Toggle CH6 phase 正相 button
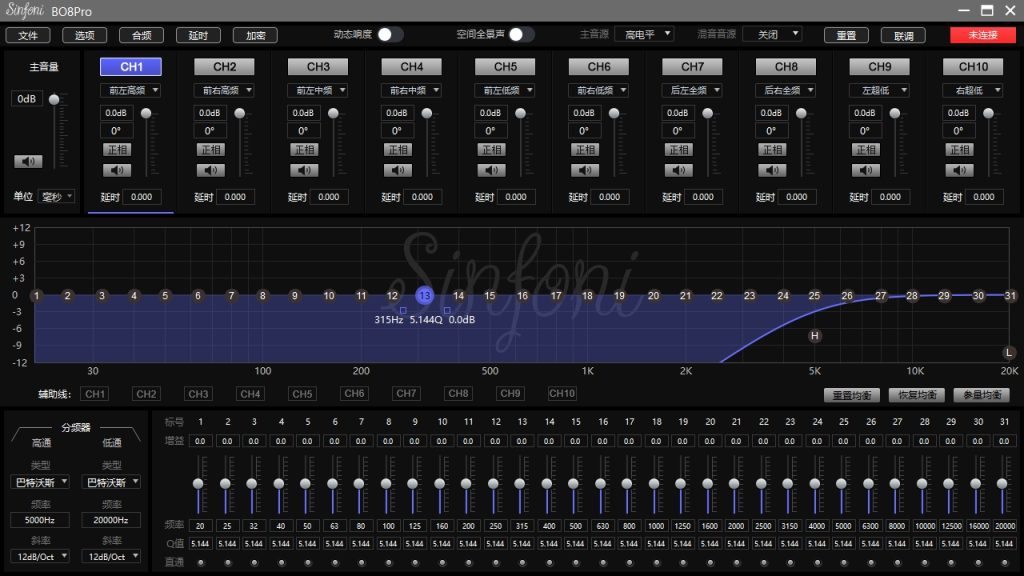Screen dimensions: 1024x576 (584, 150)
